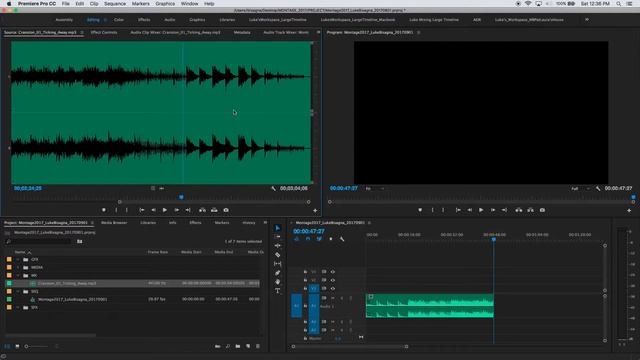Select the Selection tool arrow
640x360 pixels.
[278, 228]
